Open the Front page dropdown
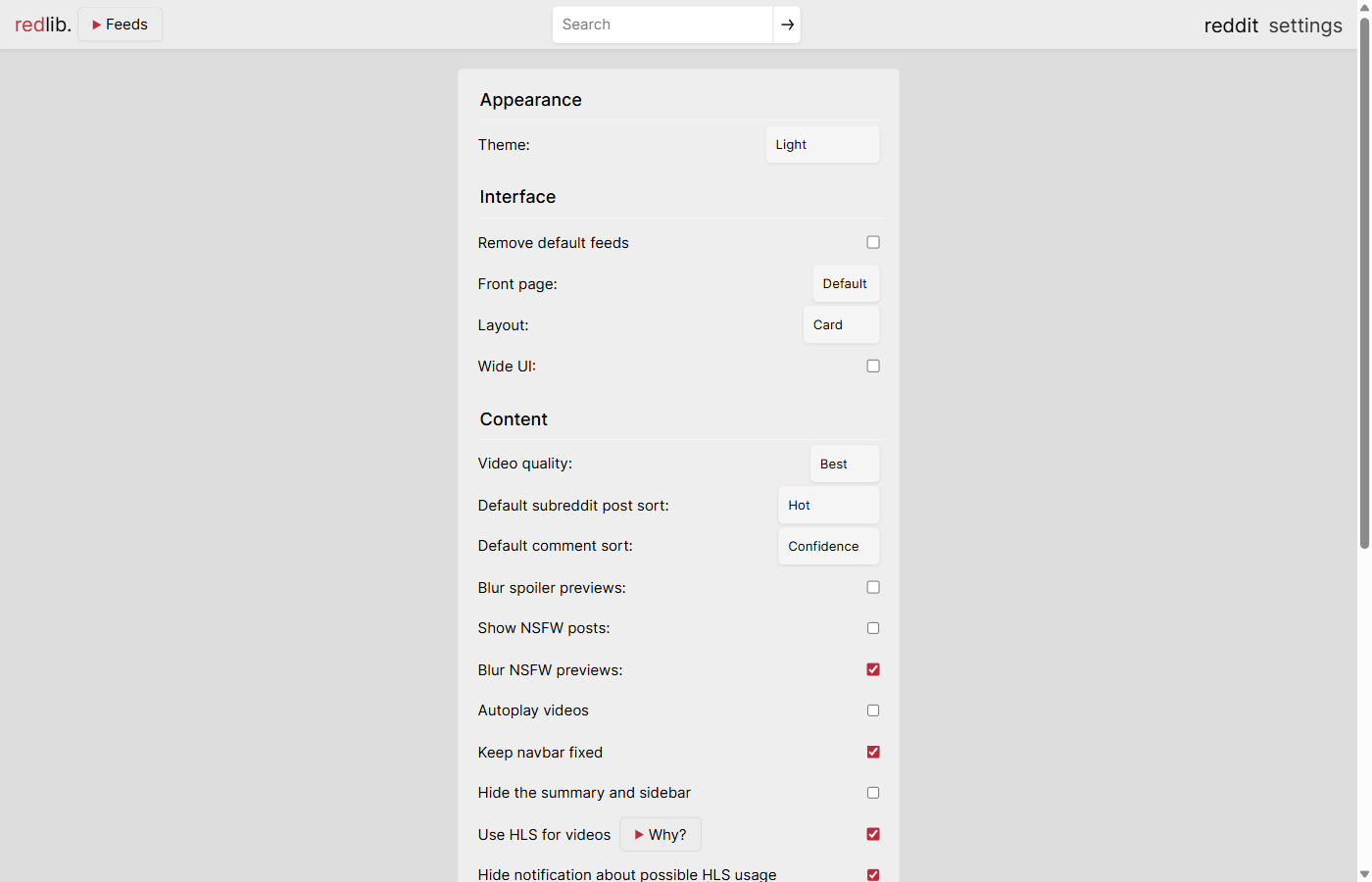Image resolution: width=1372 pixels, height=882 pixels. tap(846, 284)
